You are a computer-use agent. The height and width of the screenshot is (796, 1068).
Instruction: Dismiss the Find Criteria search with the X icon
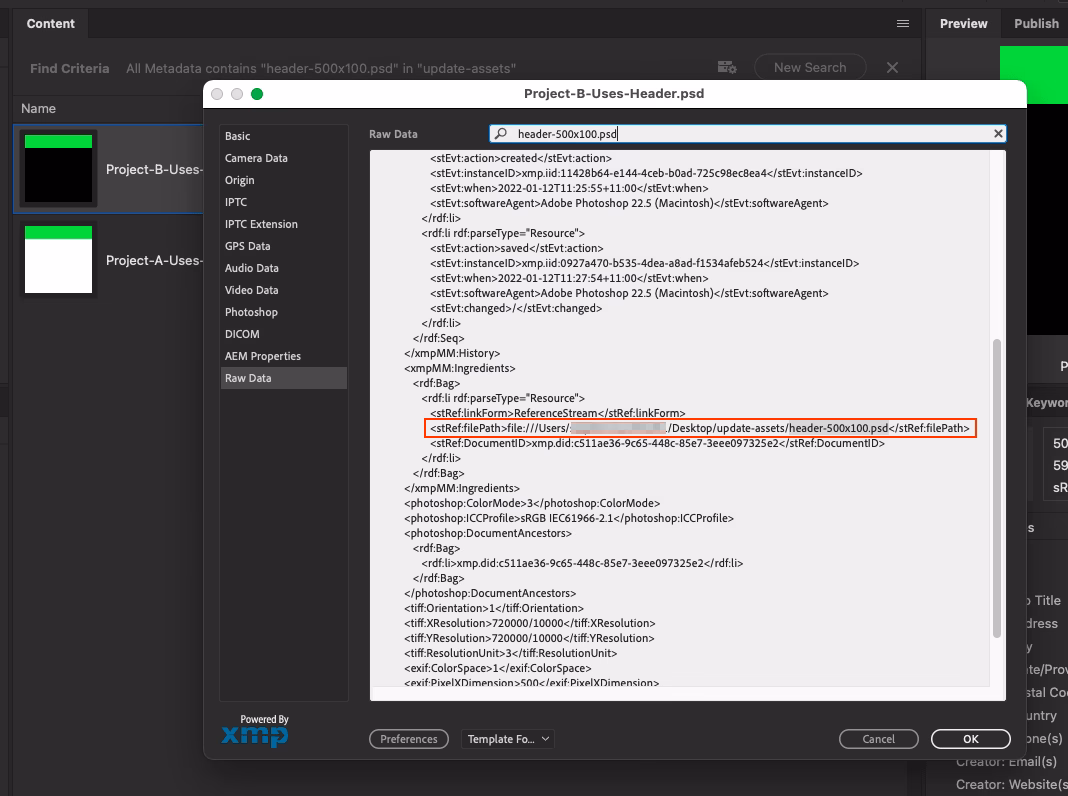point(891,67)
